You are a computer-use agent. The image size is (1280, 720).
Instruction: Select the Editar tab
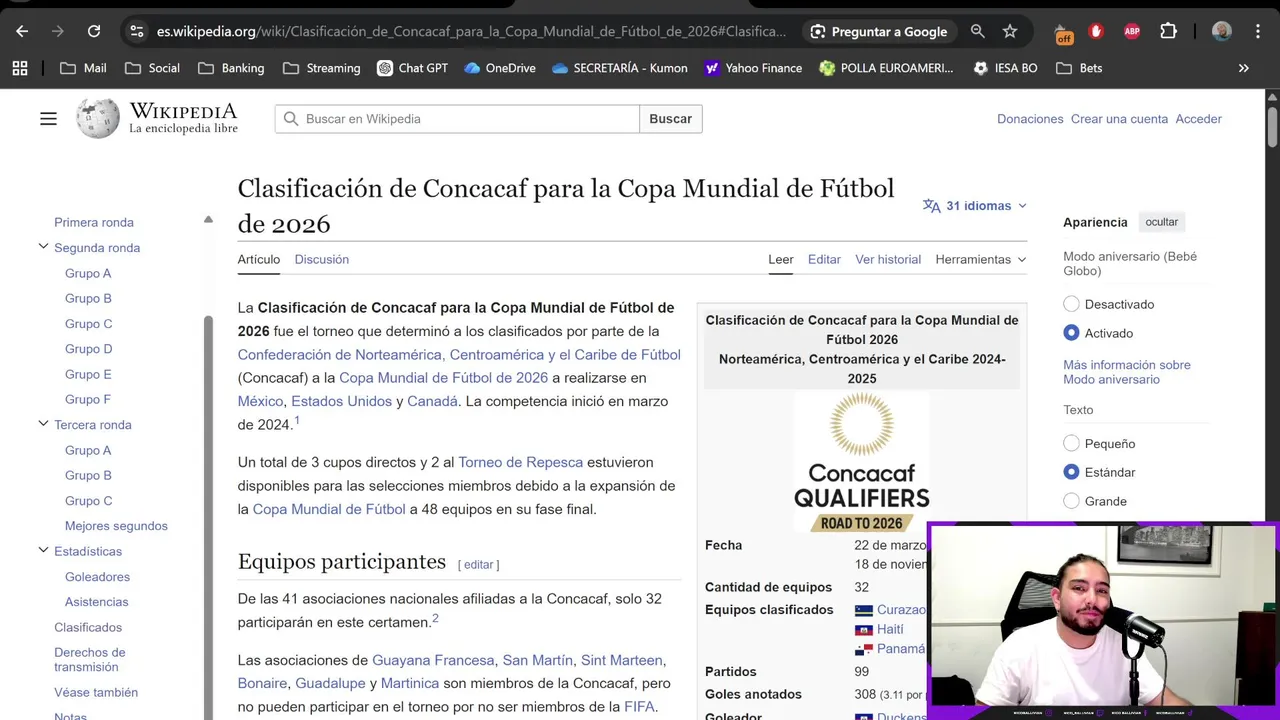(824, 259)
